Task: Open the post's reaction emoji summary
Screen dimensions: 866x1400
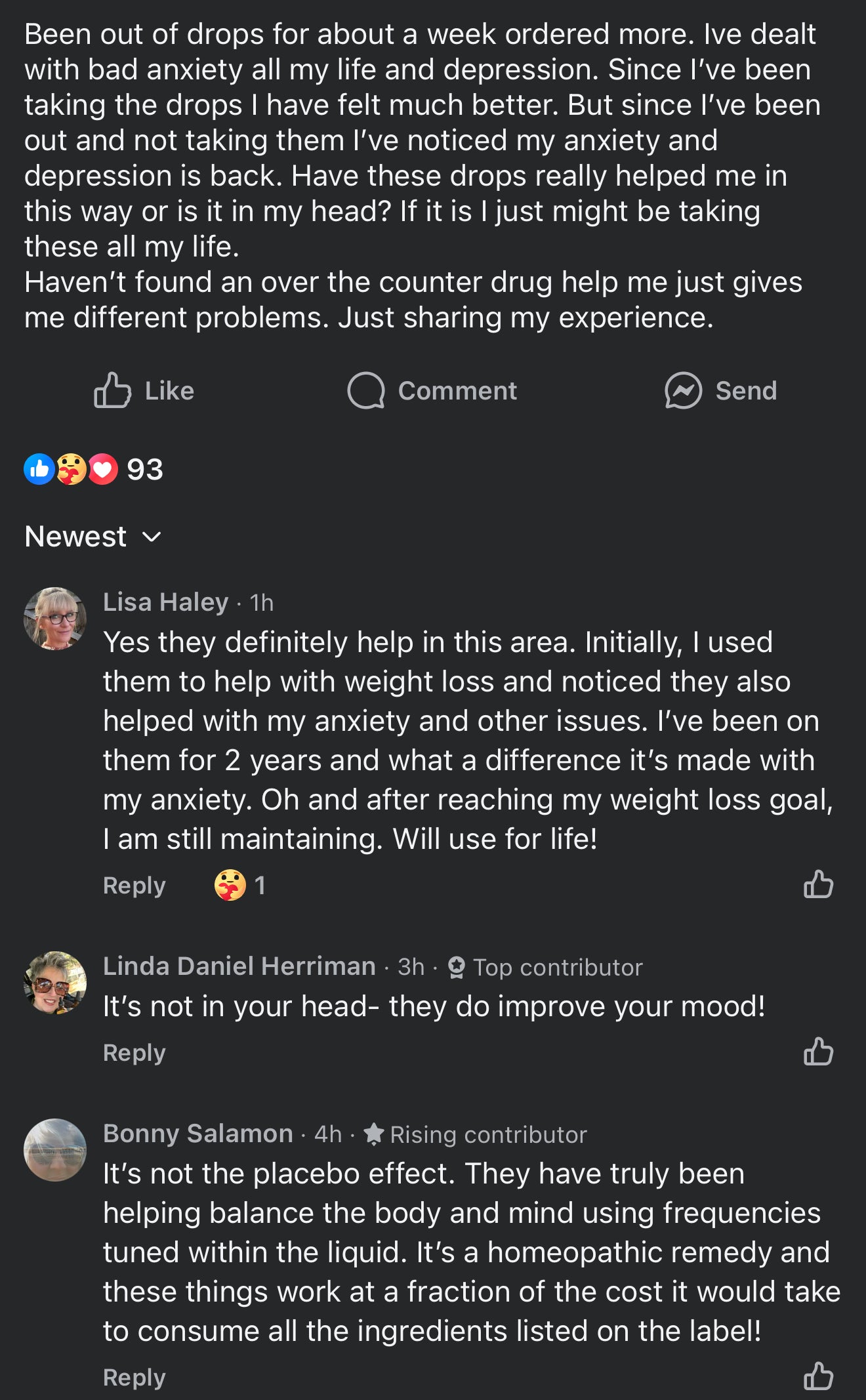Action: pyautogui.click(x=70, y=469)
